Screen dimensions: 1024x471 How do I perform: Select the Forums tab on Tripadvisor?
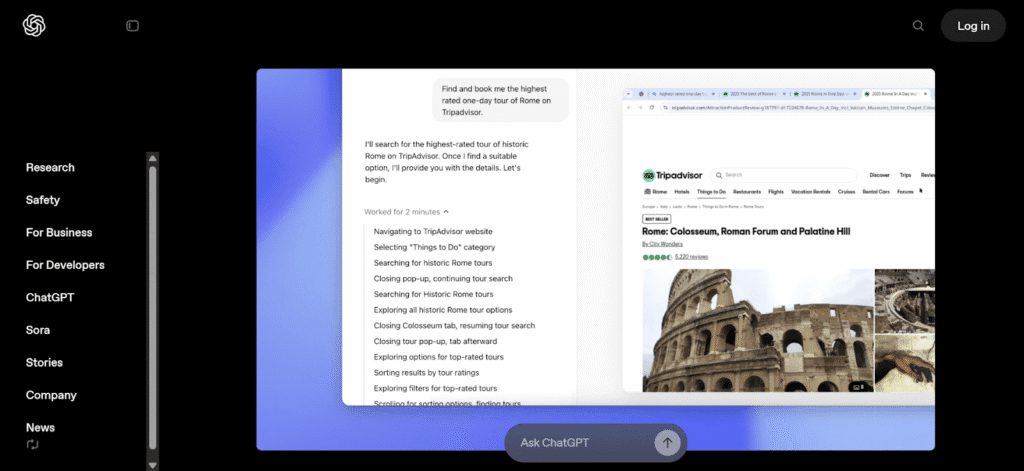coord(905,192)
